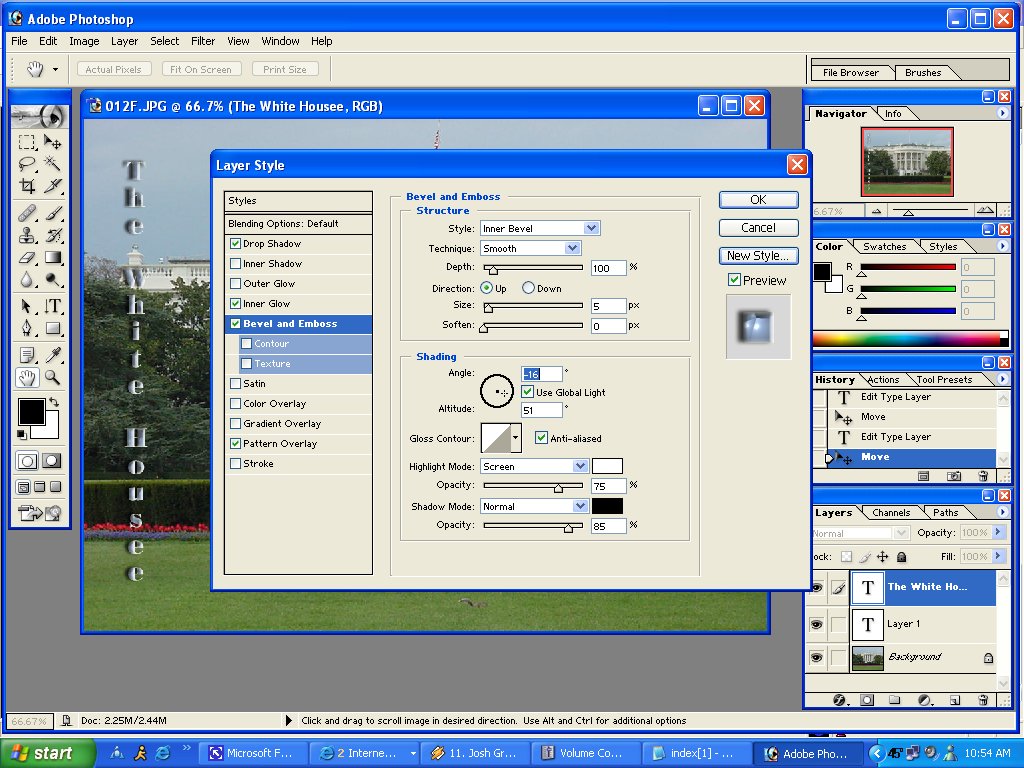Pick the Dodge tool
Image resolution: width=1024 pixels, height=768 pixels.
click(52, 280)
